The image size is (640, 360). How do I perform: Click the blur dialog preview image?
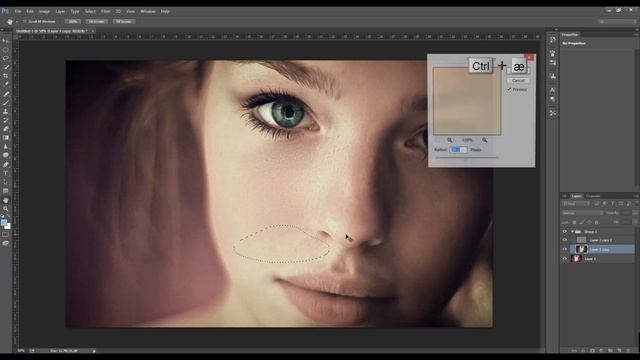pos(467,101)
